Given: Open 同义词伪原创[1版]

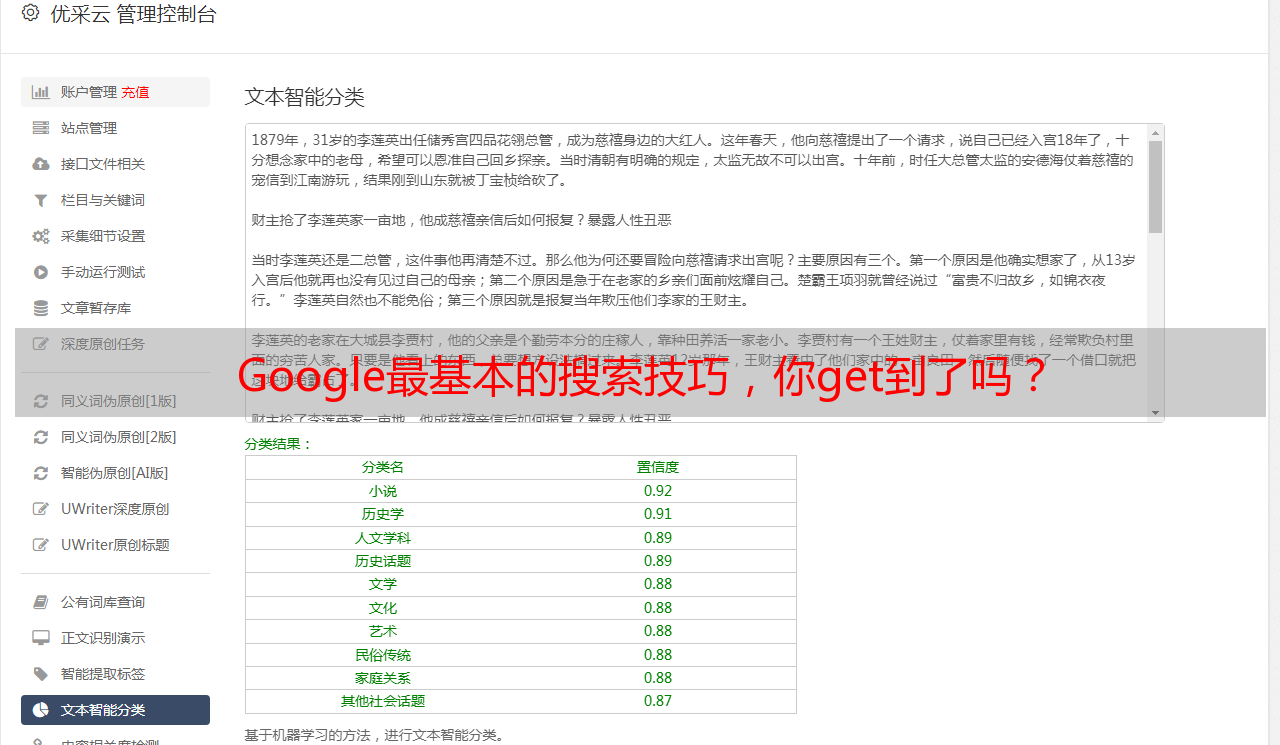Looking at the screenshot, I should pyautogui.click(x=115, y=401).
